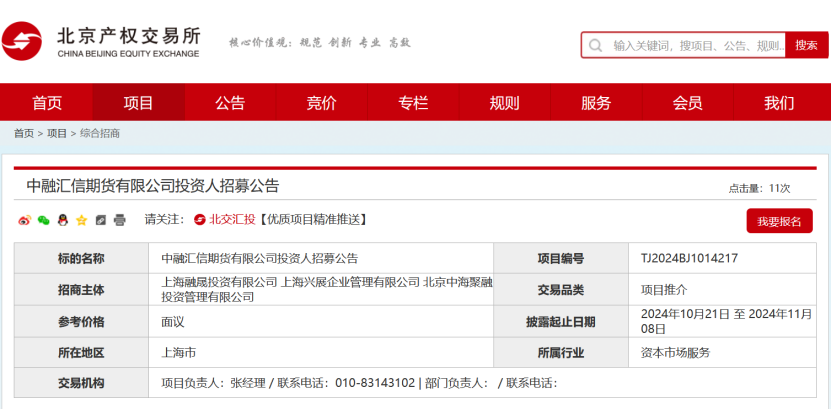
Task: Open the 会员 navigation tab
Action: coord(687,103)
